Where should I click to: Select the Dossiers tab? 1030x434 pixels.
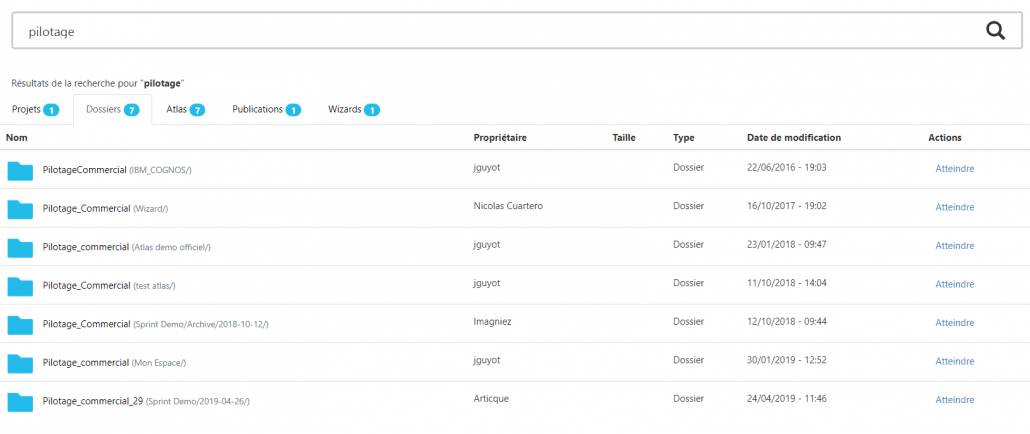(112, 110)
